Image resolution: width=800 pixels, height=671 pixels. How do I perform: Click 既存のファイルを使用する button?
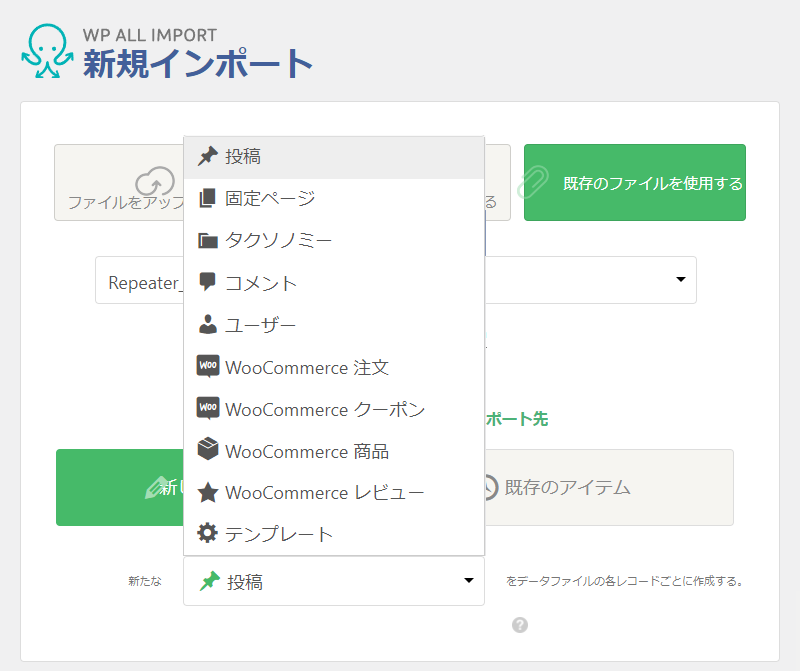coord(635,183)
